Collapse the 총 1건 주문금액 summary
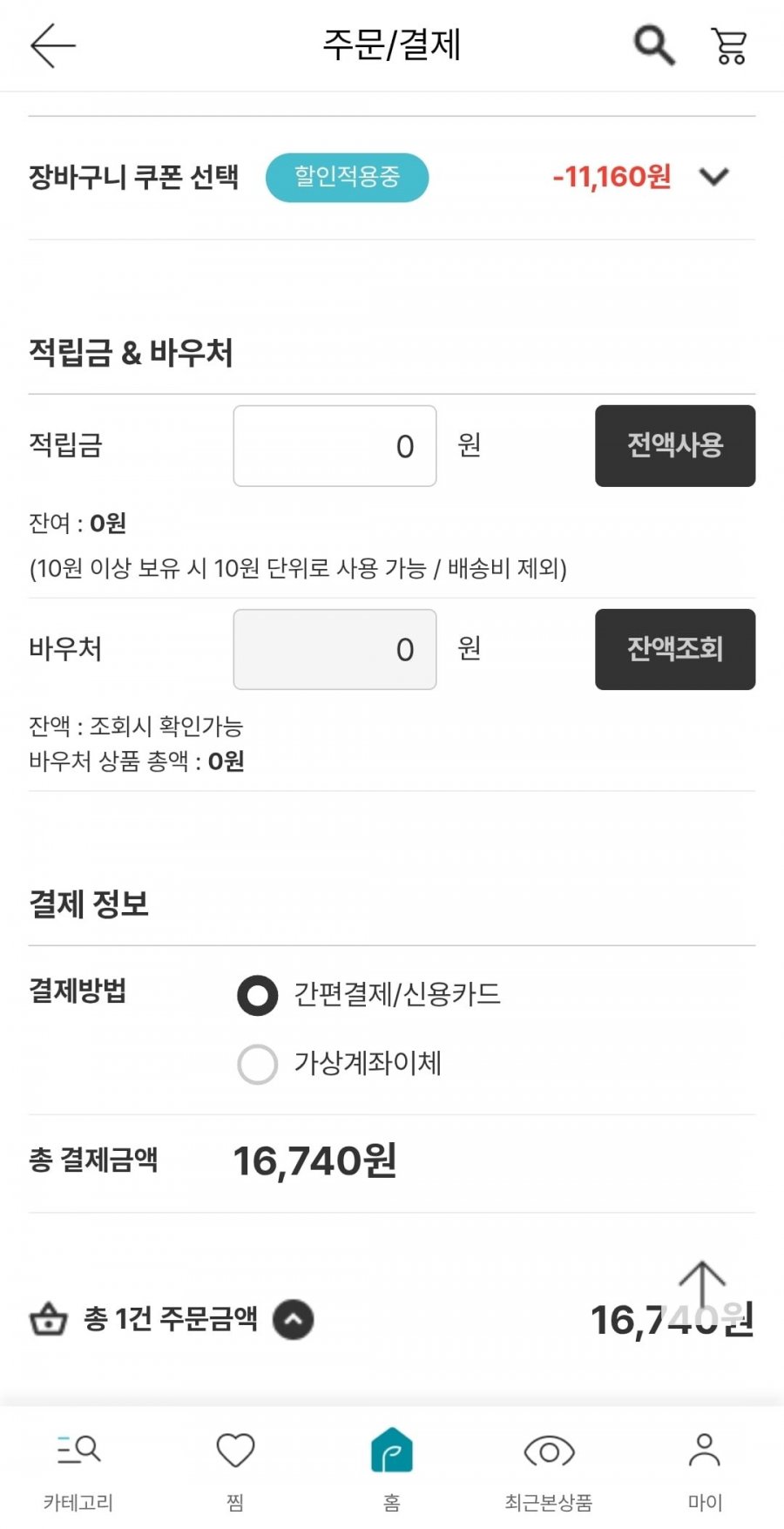784x1529 pixels. 294,1319
